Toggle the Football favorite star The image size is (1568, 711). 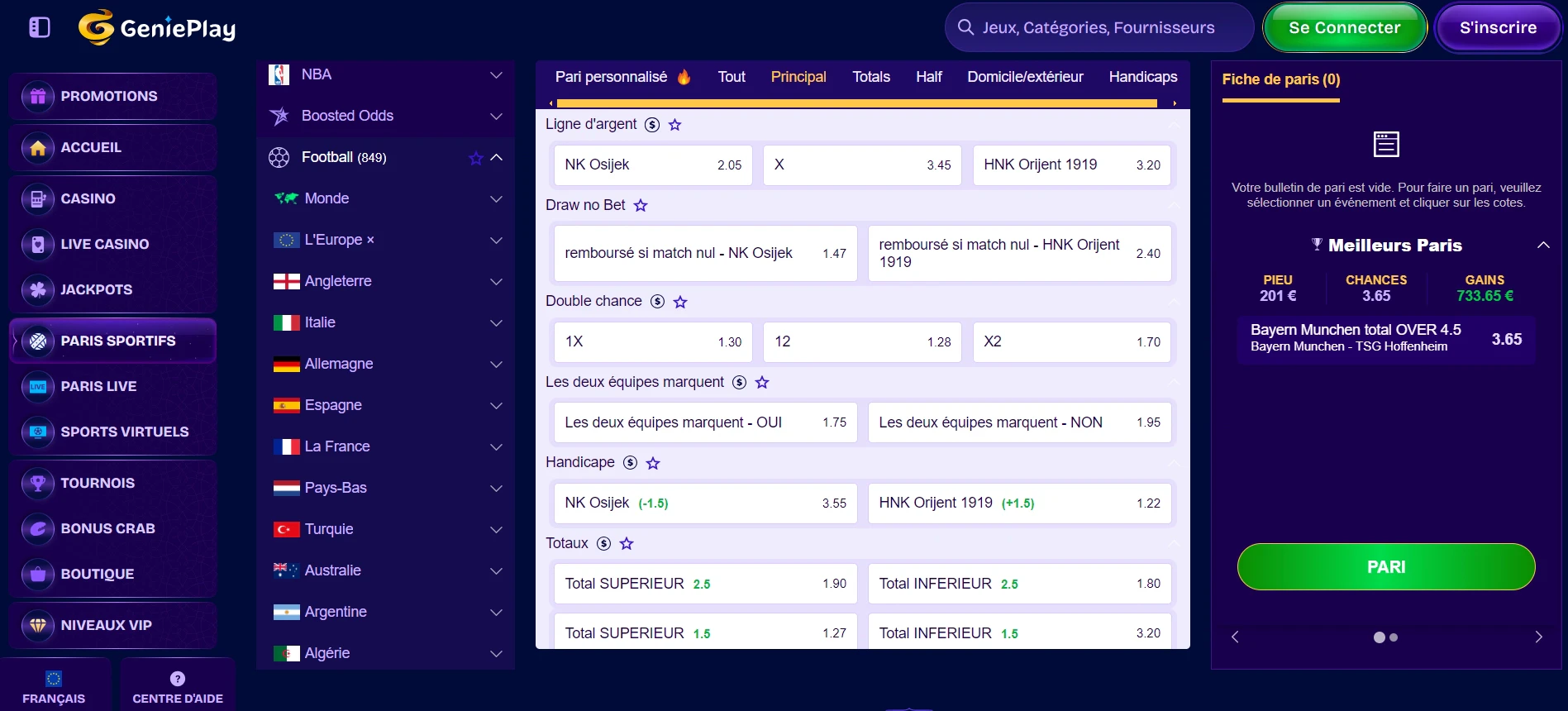coord(475,157)
